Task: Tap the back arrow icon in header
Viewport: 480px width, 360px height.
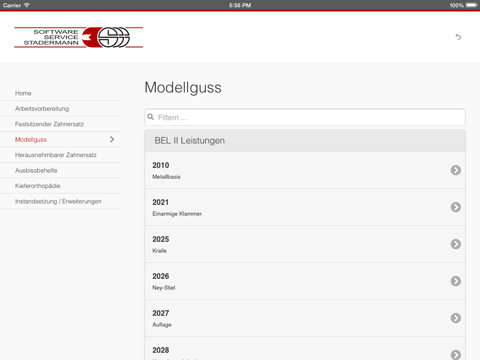Action: tap(458, 37)
